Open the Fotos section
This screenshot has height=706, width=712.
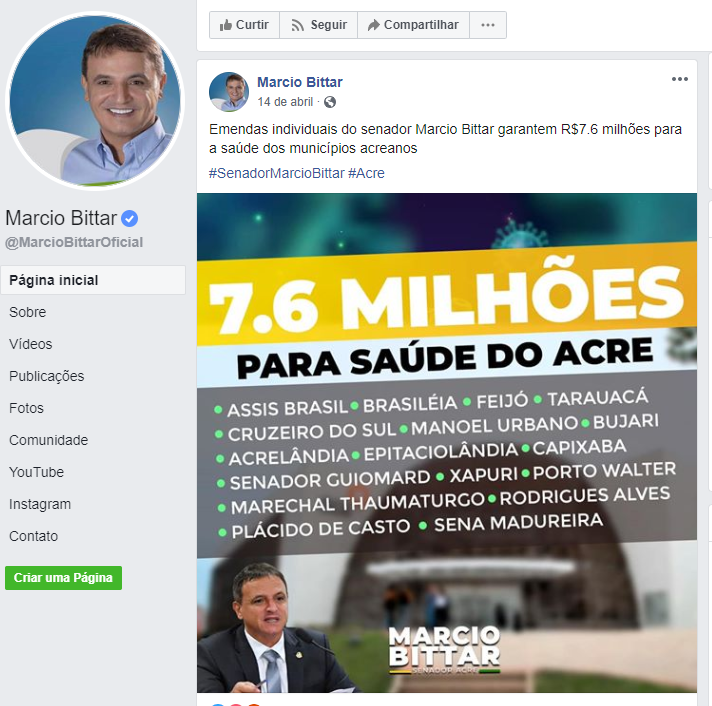[26, 408]
